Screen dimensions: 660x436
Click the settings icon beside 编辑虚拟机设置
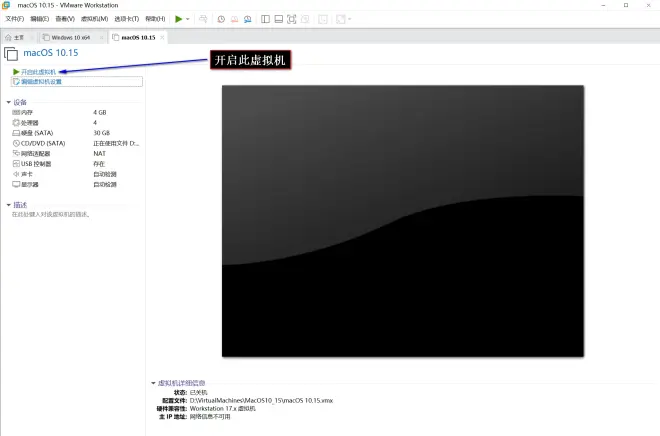point(16,82)
